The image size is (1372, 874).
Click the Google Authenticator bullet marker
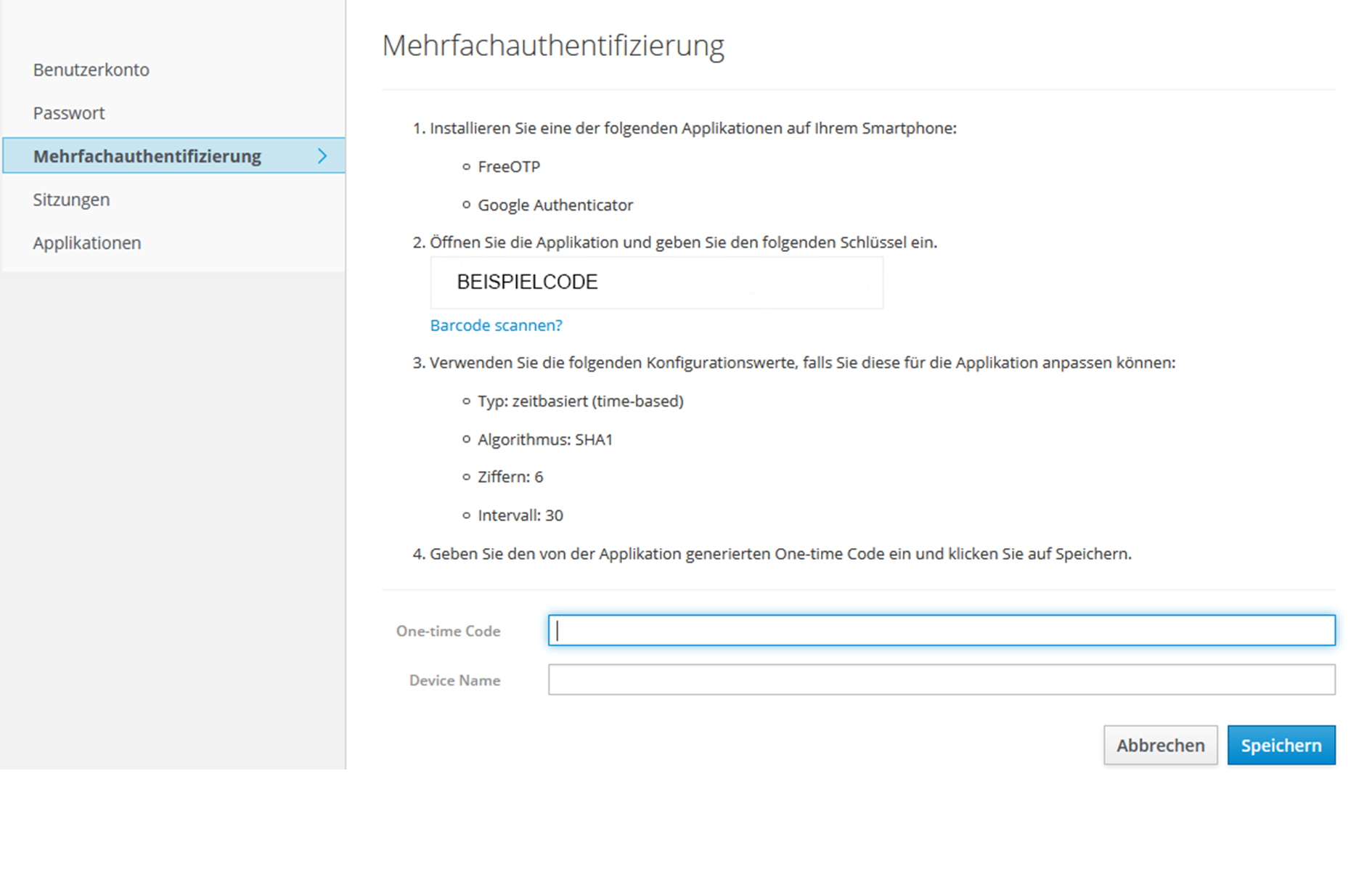point(465,205)
